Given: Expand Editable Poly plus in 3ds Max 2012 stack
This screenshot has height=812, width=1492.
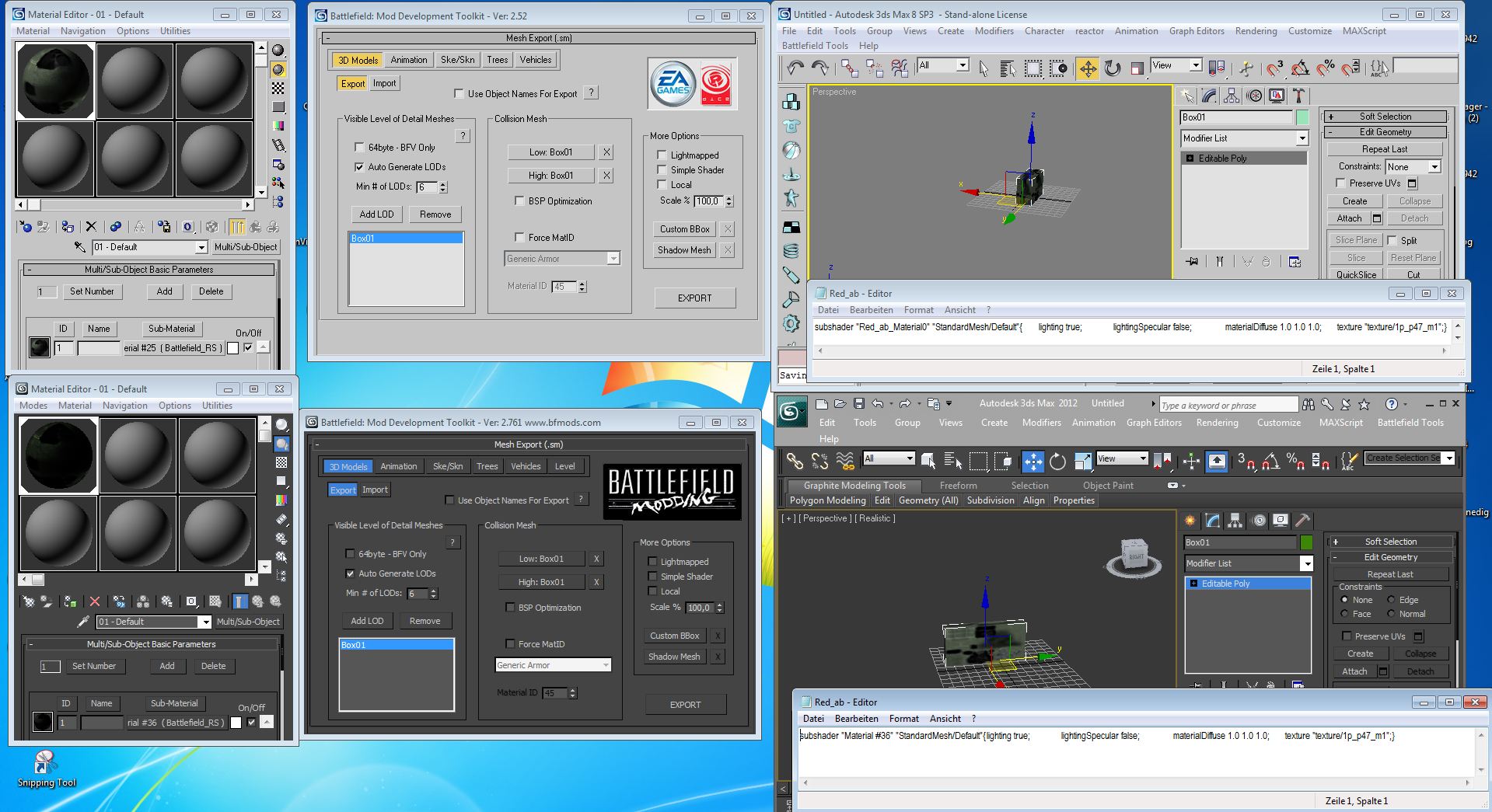Looking at the screenshot, I should click(x=1193, y=583).
